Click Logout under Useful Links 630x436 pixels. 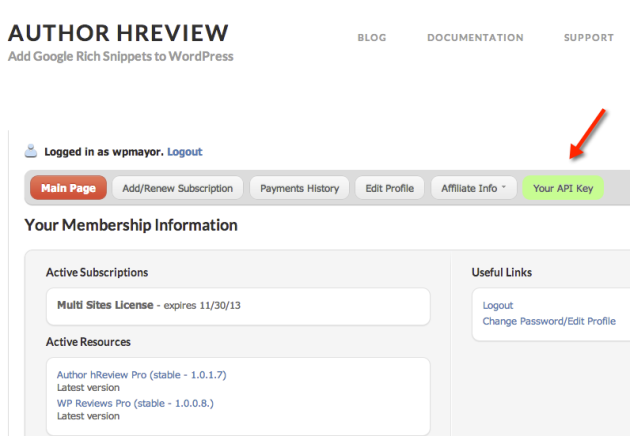coord(498,305)
